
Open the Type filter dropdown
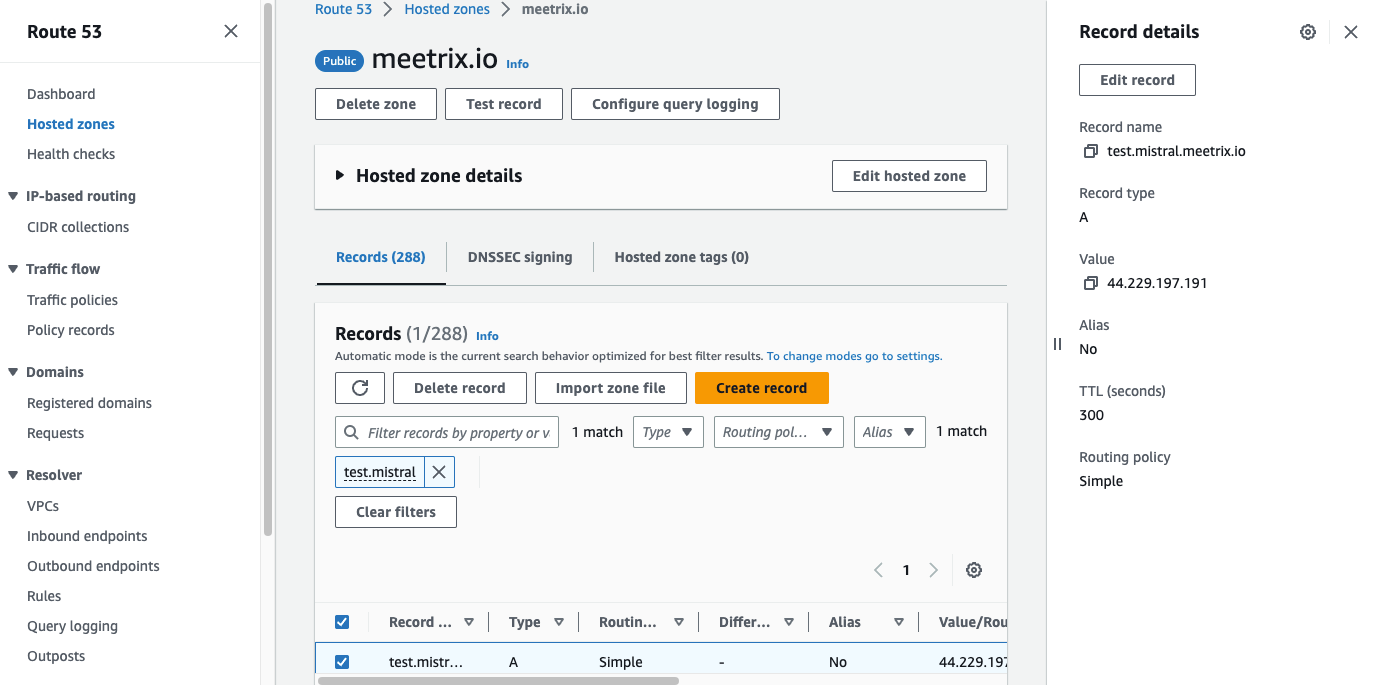(668, 432)
